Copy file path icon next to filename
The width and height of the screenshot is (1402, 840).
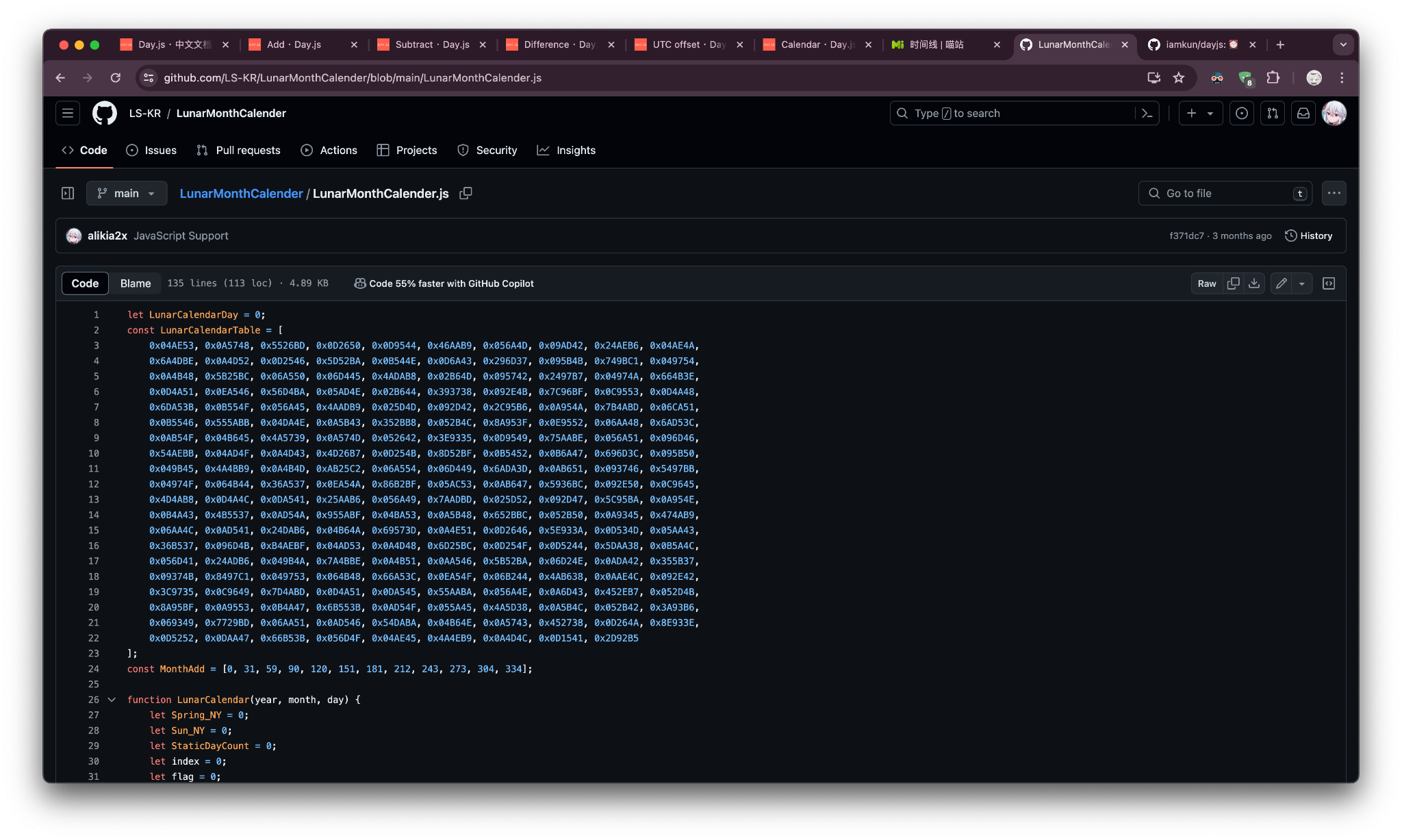466,194
